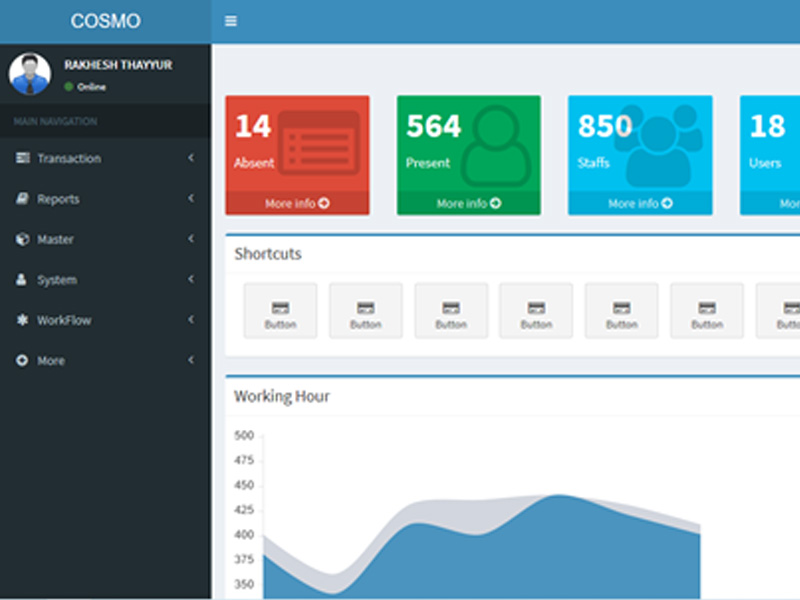Expand the Master submenu arrow
This screenshot has width=800, height=600.
click(x=191, y=239)
